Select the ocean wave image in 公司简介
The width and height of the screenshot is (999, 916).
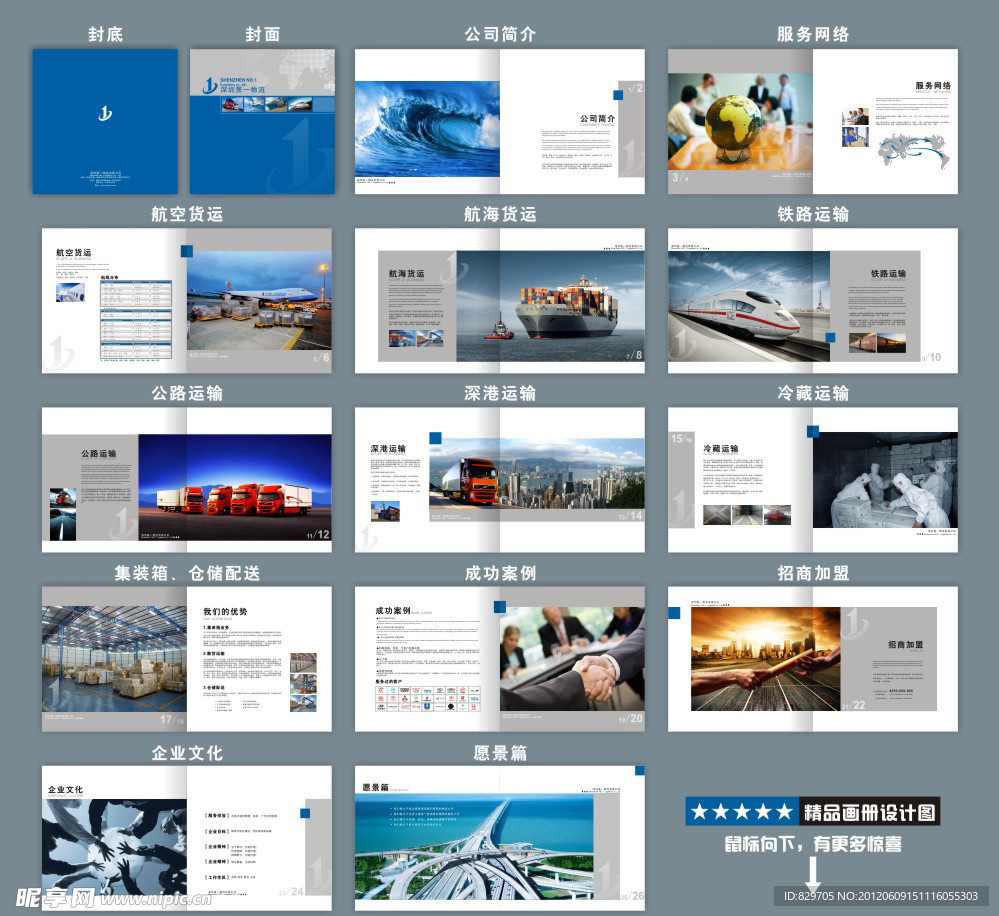[x=427, y=128]
